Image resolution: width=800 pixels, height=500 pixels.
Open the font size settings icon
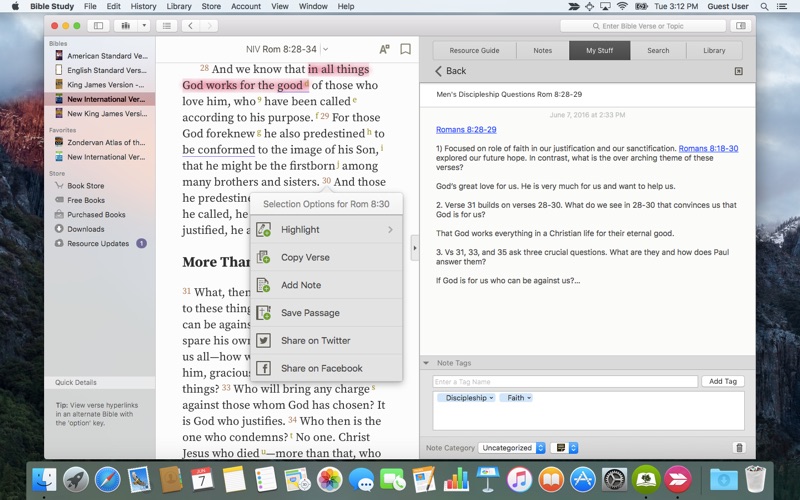[x=384, y=49]
